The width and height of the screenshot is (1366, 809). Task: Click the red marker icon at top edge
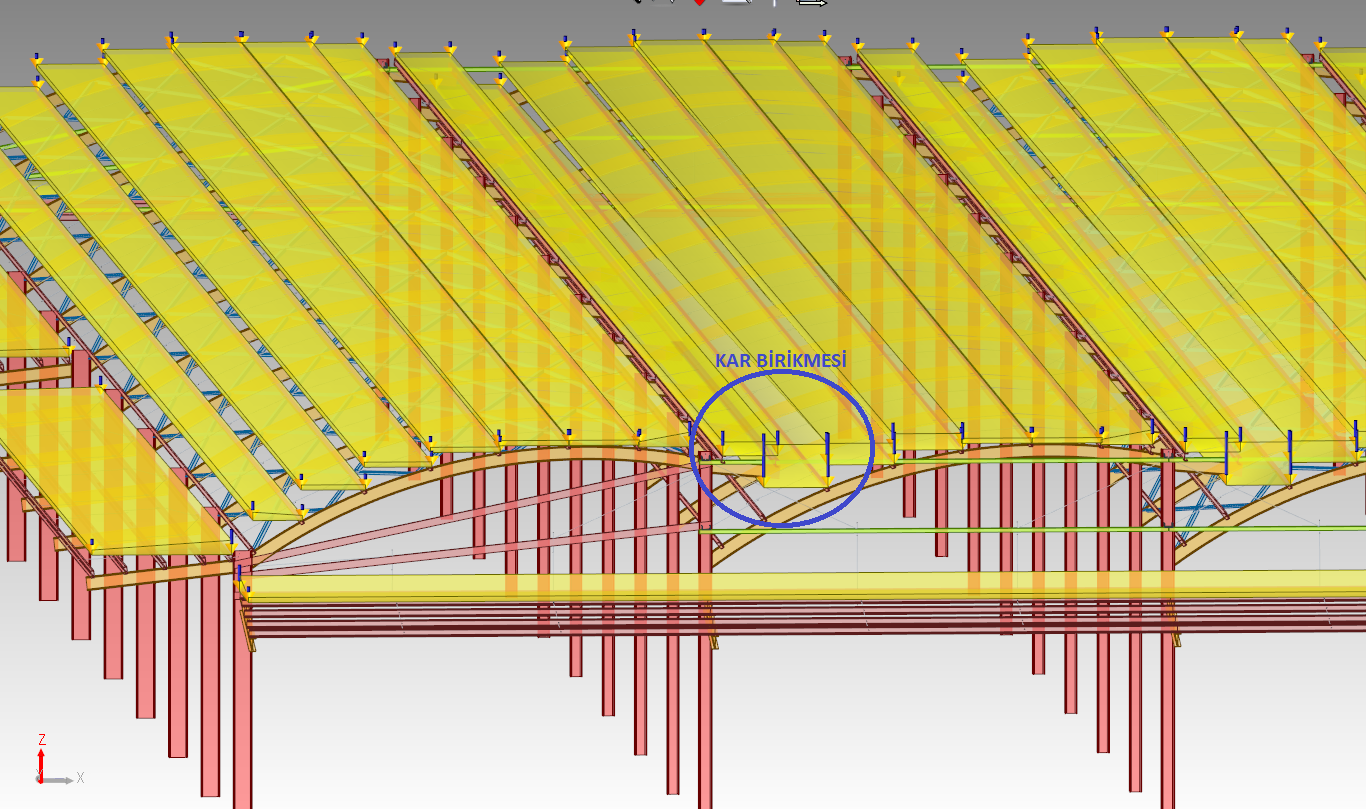pyautogui.click(x=699, y=3)
